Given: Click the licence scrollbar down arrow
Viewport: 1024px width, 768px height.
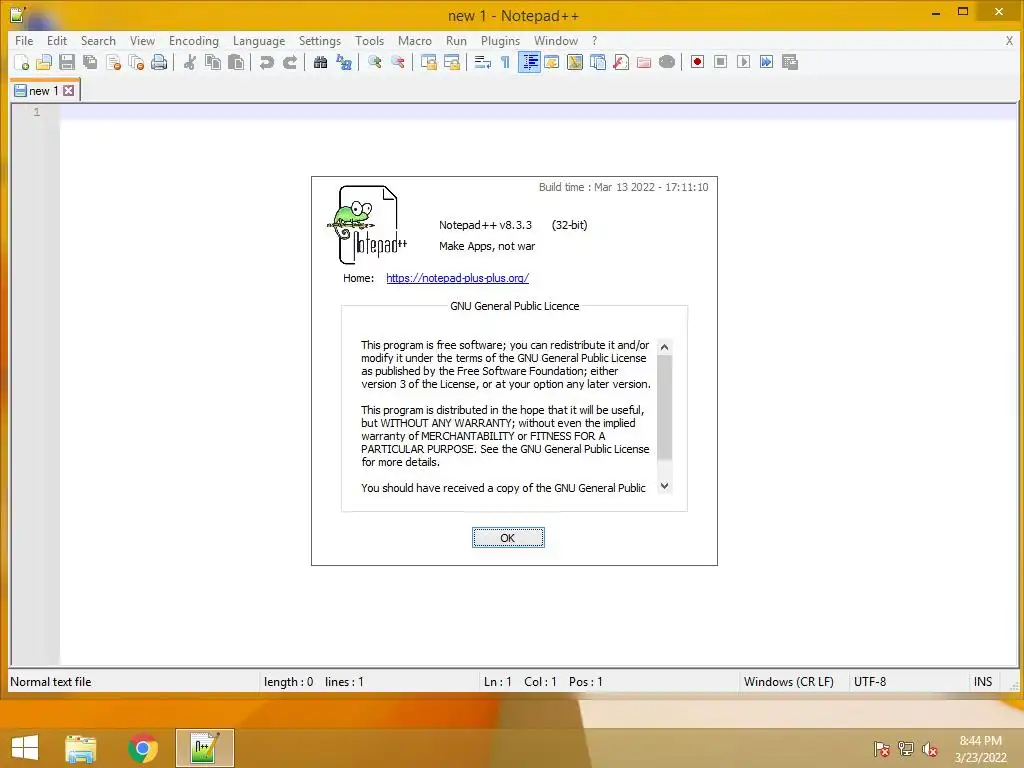Looking at the screenshot, I should pos(664,486).
